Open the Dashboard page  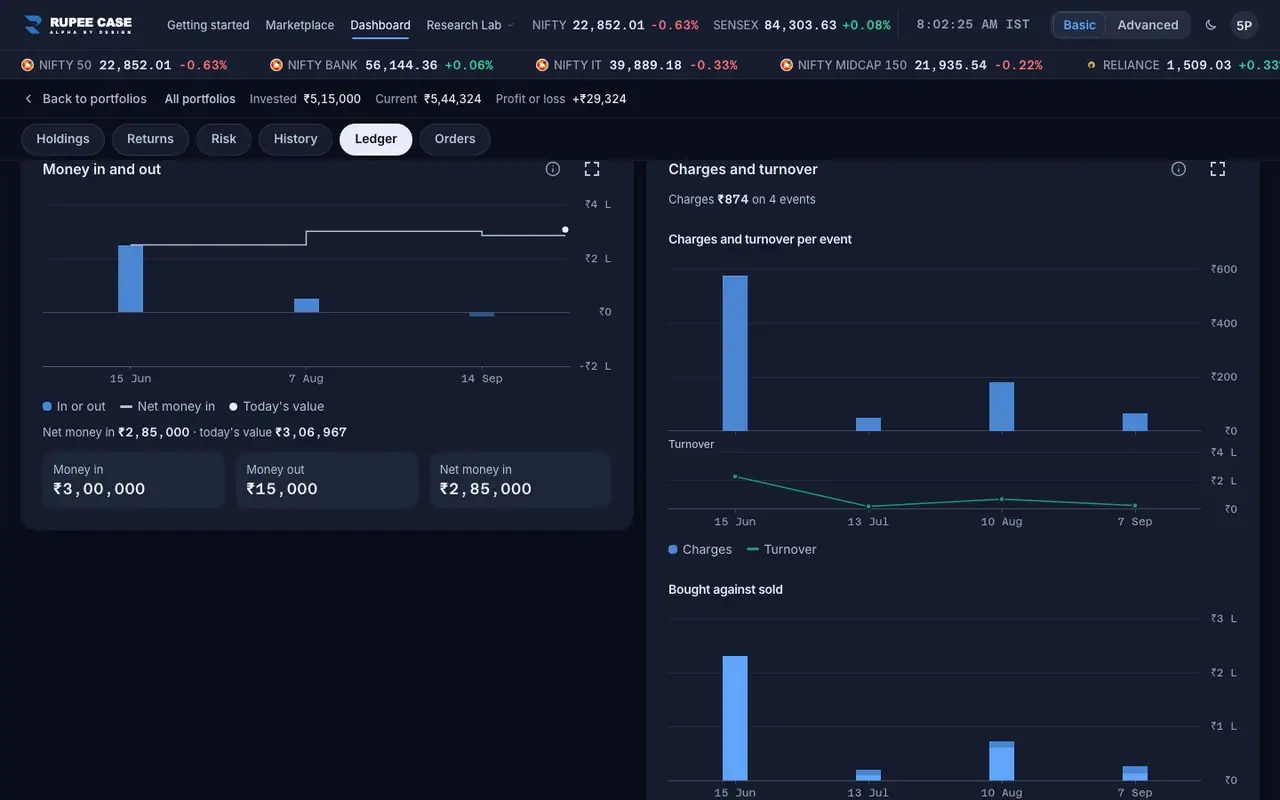pyautogui.click(x=380, y=25)
